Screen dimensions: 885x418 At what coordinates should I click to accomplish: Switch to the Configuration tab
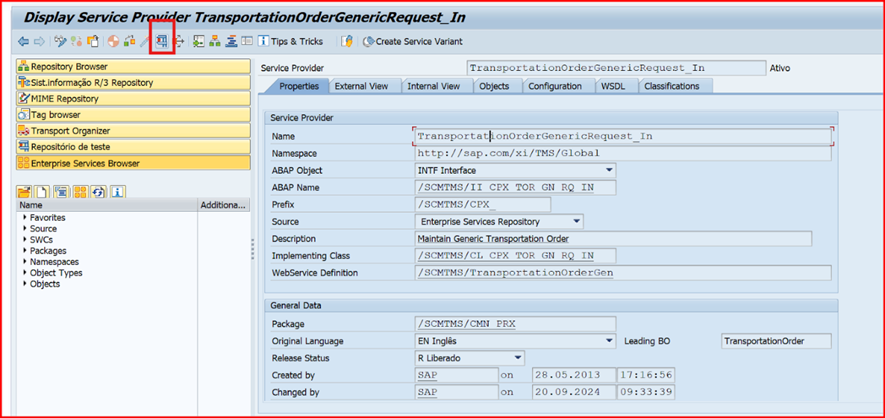[554, 87]
